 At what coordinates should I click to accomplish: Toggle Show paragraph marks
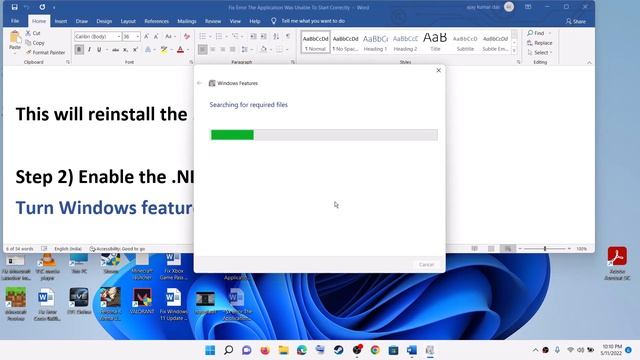click(288, 36)
